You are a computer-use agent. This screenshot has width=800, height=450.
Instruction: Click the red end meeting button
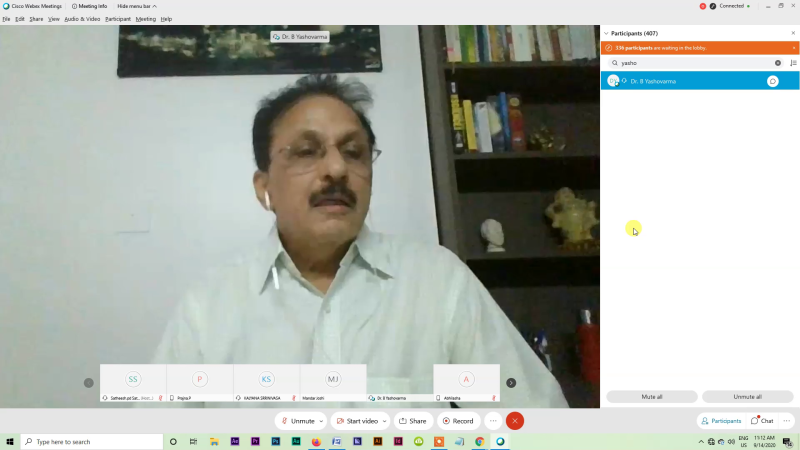click(x=515, y=421)
